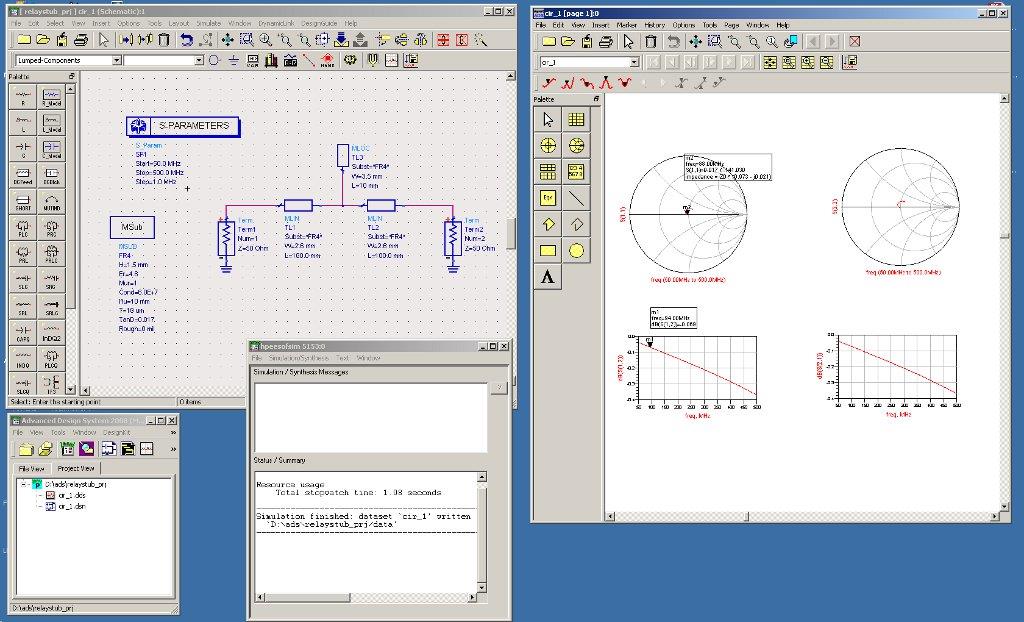Click the Tune parameters fork icon
The height and width of the screenshot is (622, 1024).
(372, 60)
